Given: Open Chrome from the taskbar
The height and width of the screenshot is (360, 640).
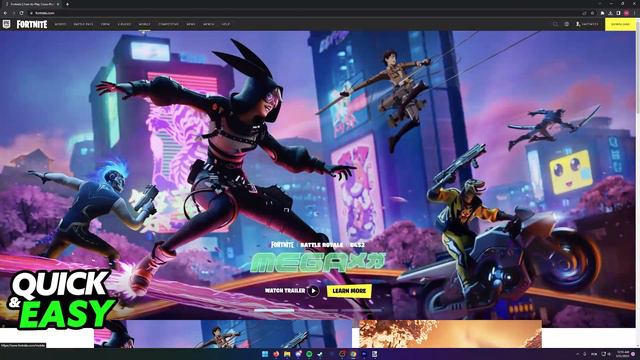Looking at the screenshot, I should pyautogui.click(x=353, y=354).
